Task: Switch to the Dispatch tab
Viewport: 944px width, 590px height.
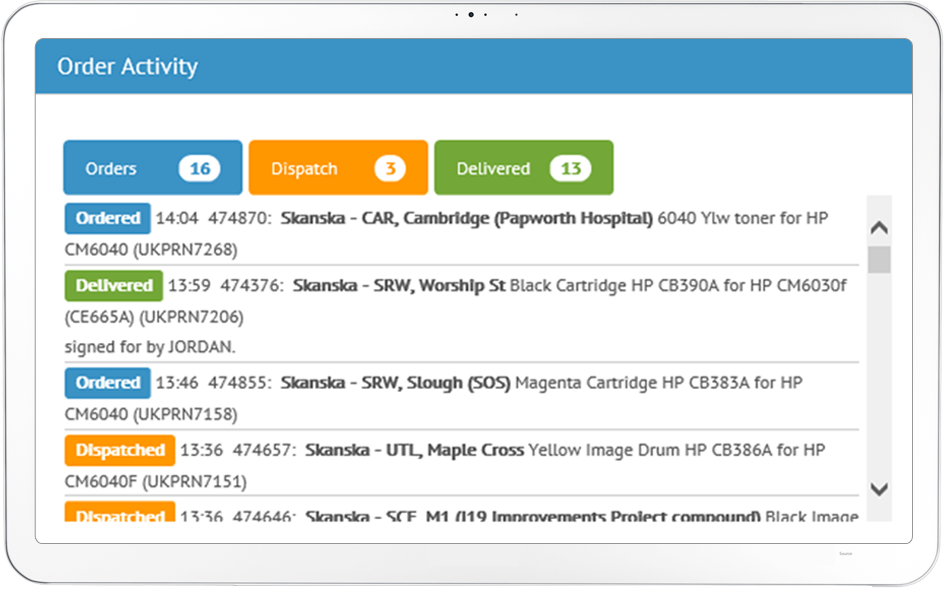Action: [338, 168]
